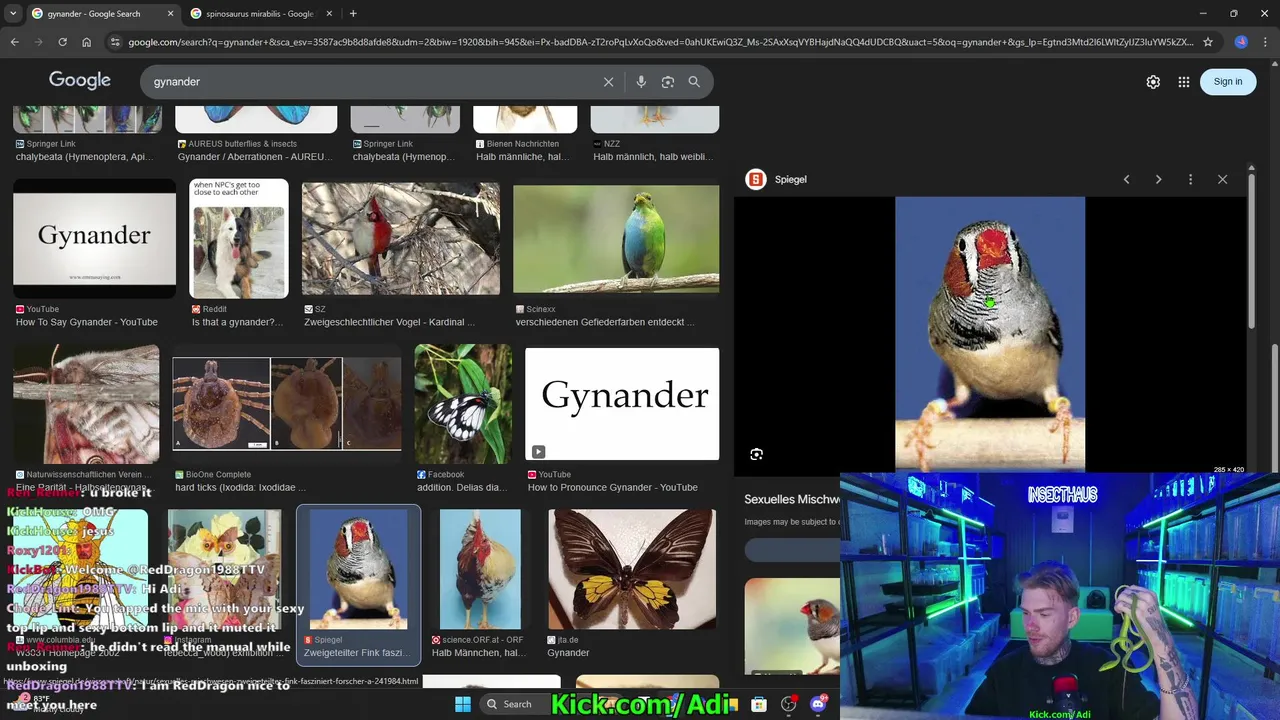The height and width of the screenshot is (720, 1280).
Task: Open the large zebra finch preview image
Action: (x=990, y=334)
